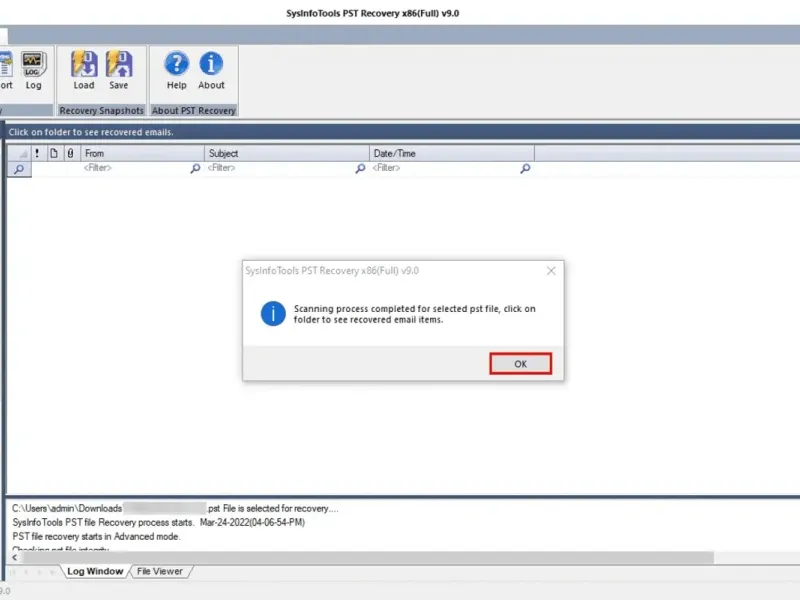This screenshot has height=600, width=800.
Task: Open the Log toolbar icon
Action: click(34, 71)
